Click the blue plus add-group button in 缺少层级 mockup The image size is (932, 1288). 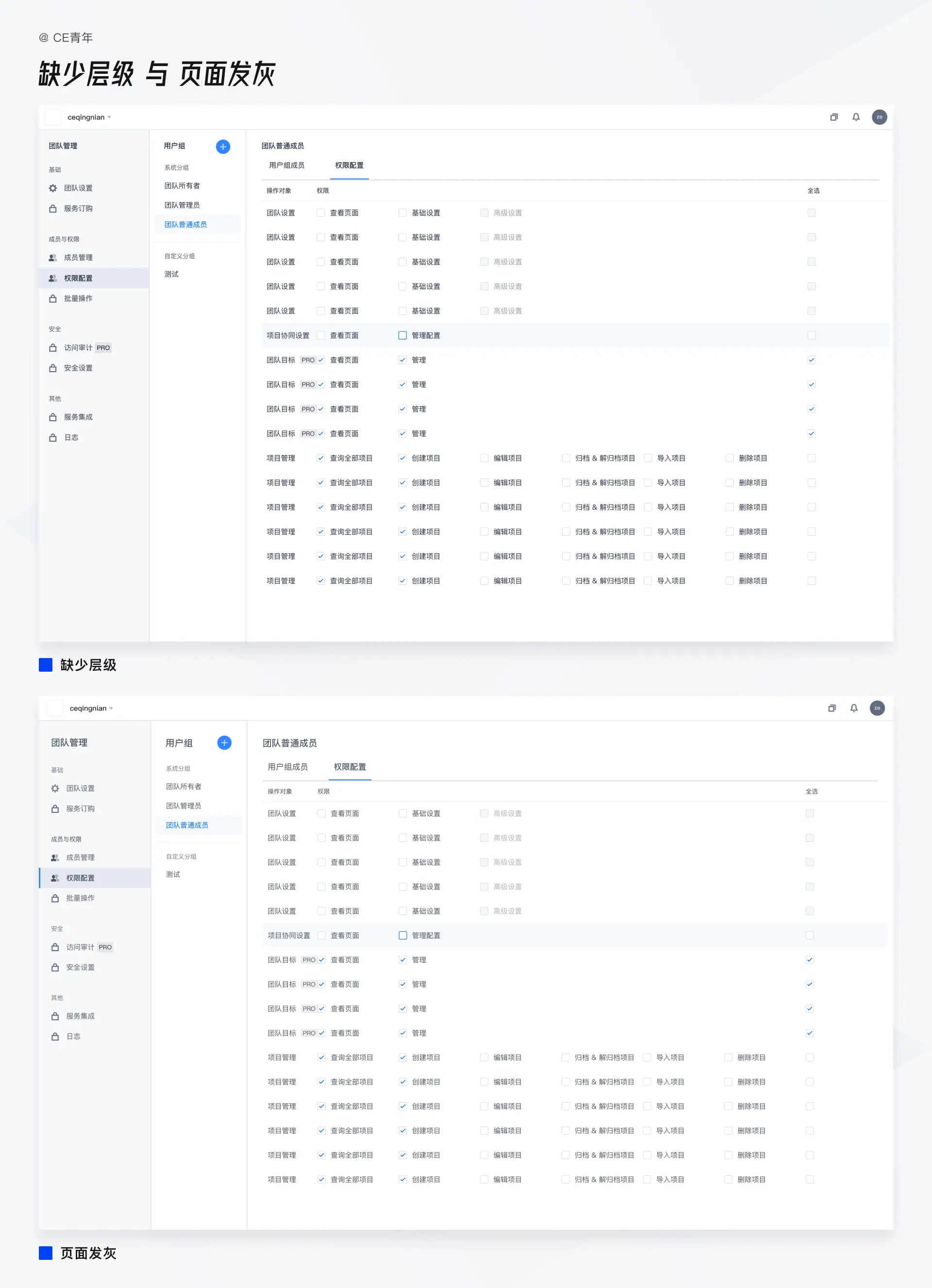[223, 147]
